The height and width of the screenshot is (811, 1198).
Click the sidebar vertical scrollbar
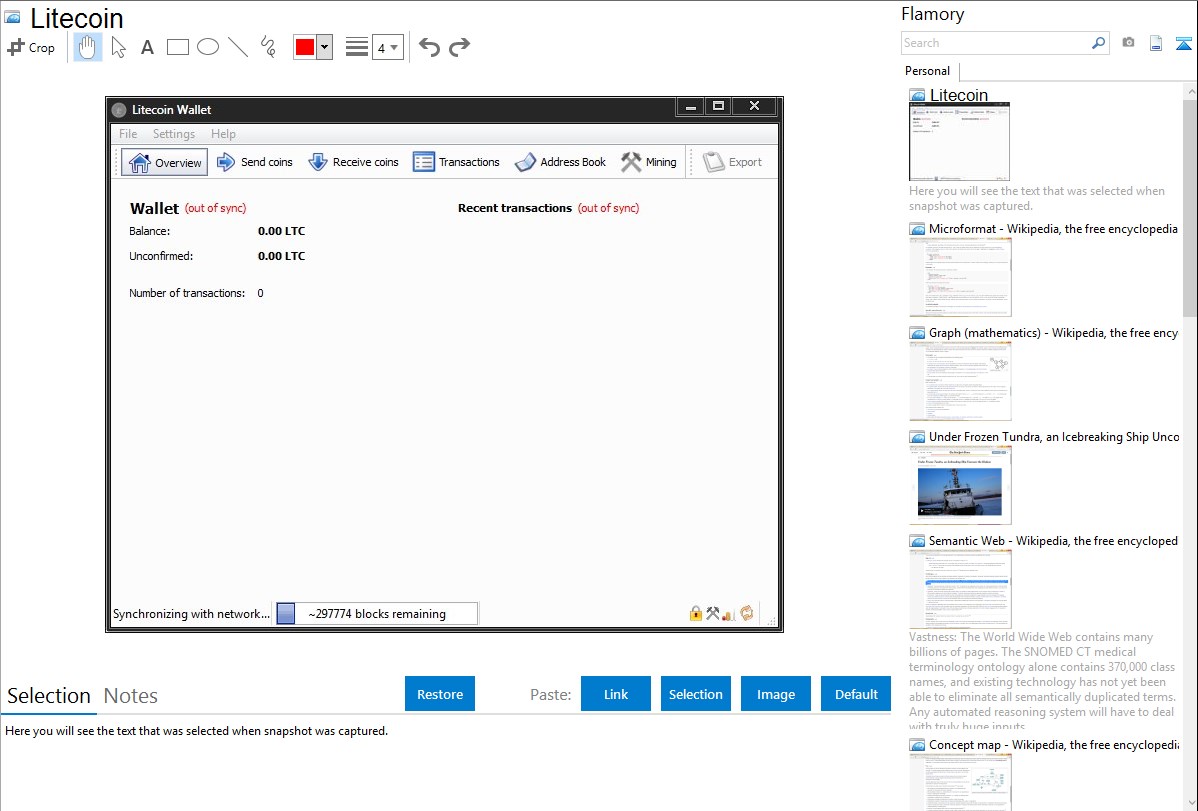(x=1190, y=206)
